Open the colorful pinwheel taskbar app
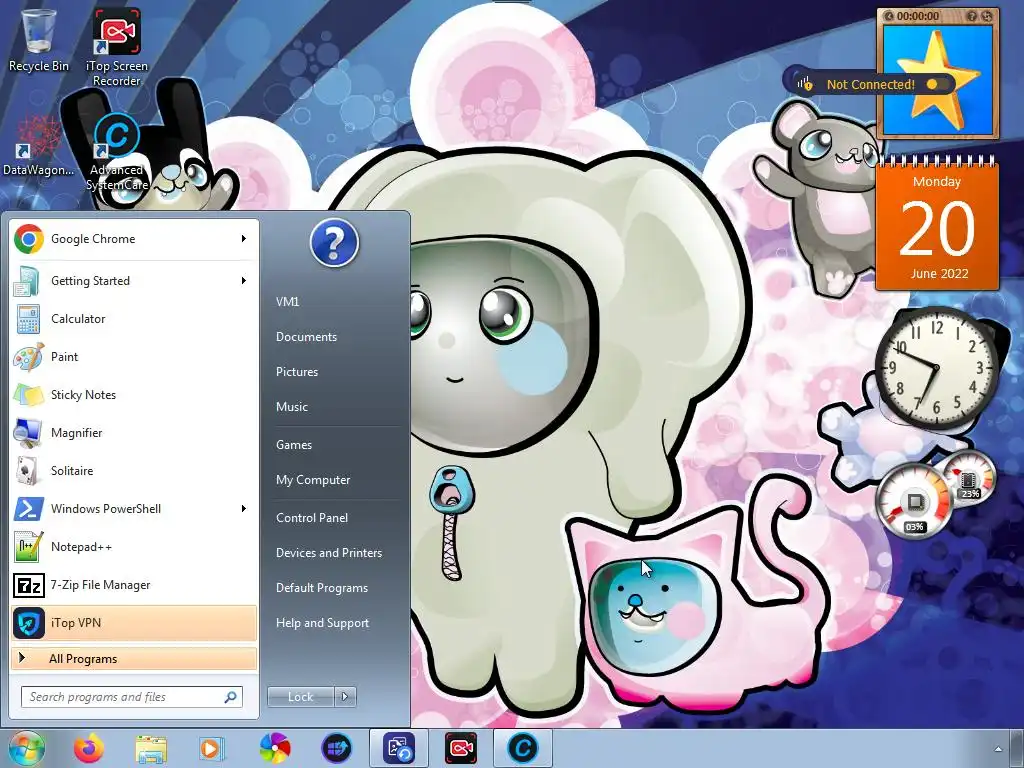This screenshot has width=1024, height=768. 275,748
